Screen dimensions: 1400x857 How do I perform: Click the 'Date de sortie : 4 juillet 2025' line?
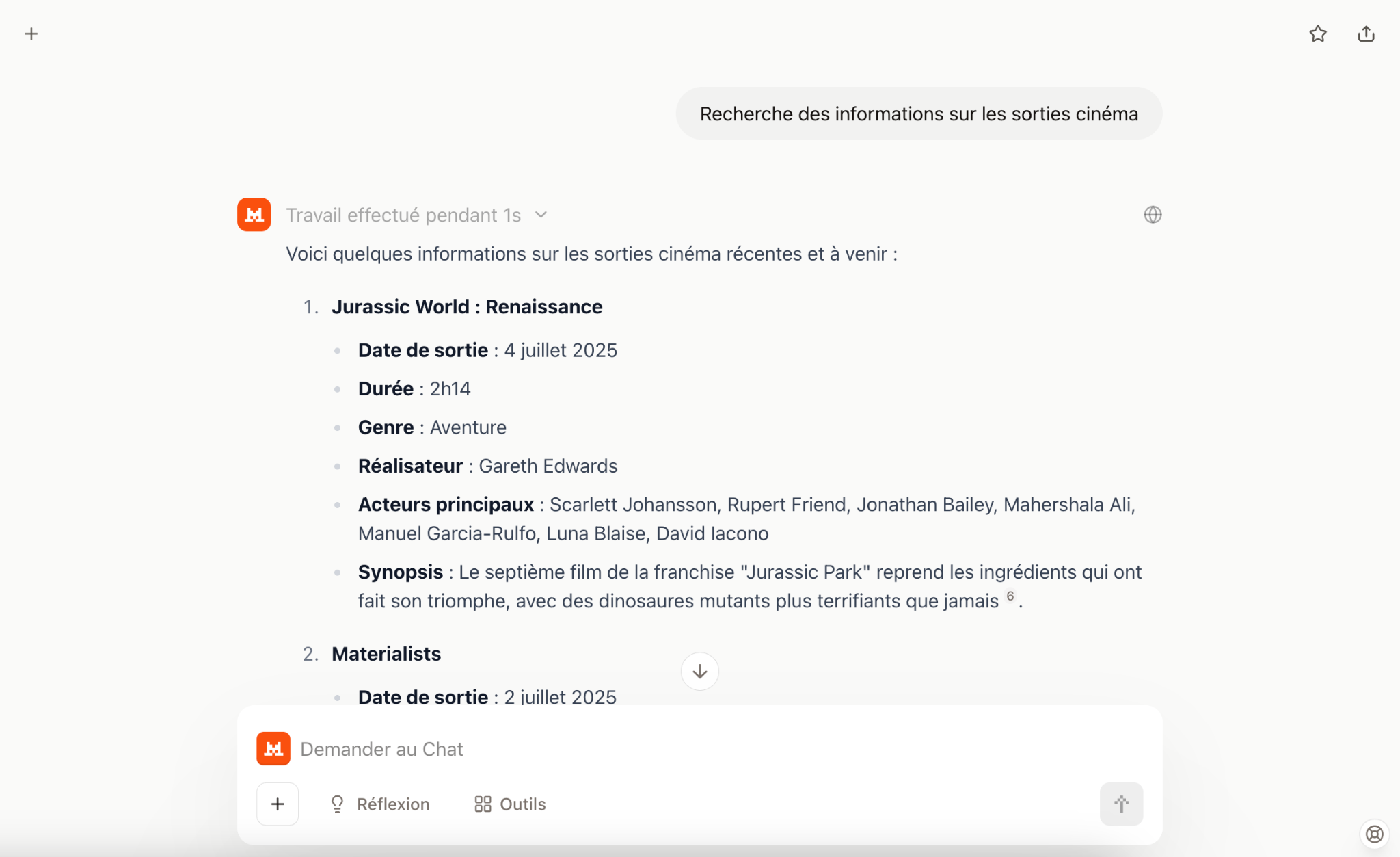click(487, 350)
